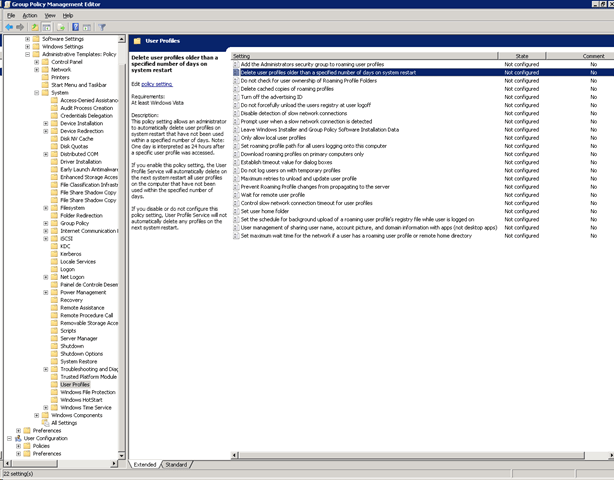The width and height of the screenshot is (614, 480).
Task: Select the Trusted Platform Module tree item
Action: click(x=88, y=377)
